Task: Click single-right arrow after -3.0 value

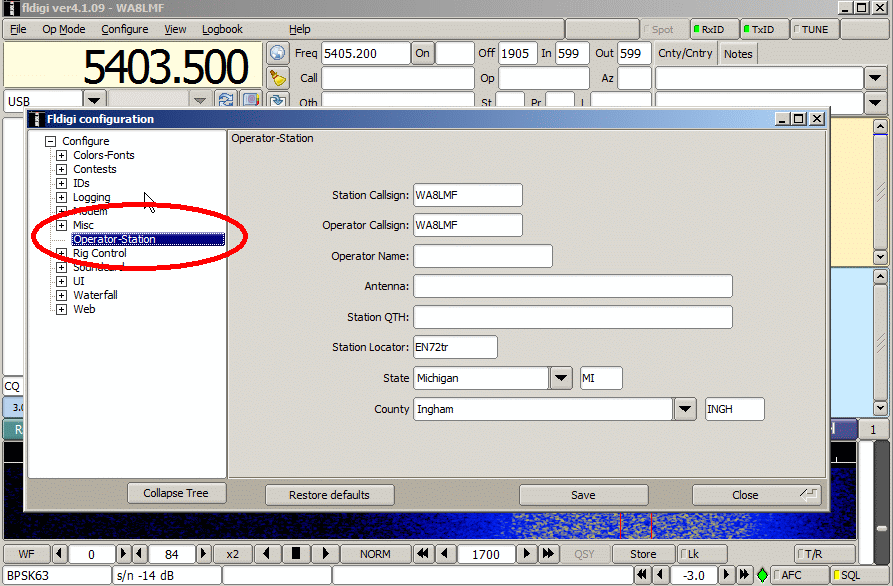Action: pos(726,575)
